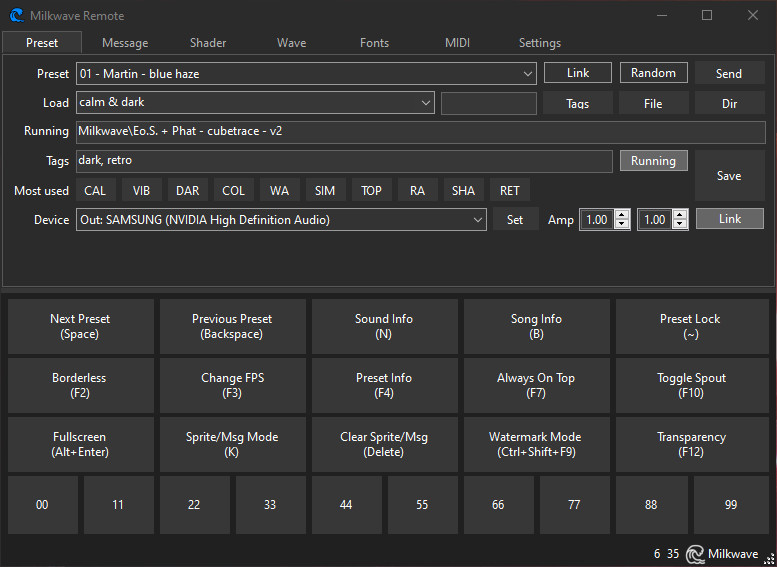Image resolution: width=777 pixels, height=567 pixels.
Task: Select the CAL most-used tag button
Action: click(95, 191)
